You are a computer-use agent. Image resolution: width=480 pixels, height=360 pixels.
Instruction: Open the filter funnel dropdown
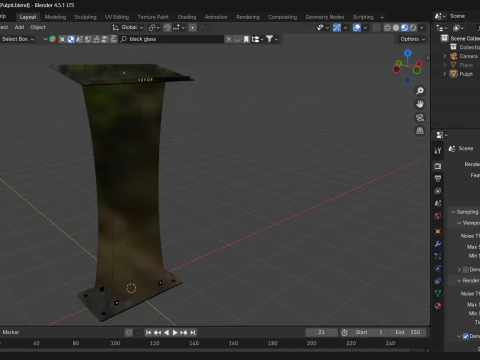pyautogui.click(x=272, y=39)
